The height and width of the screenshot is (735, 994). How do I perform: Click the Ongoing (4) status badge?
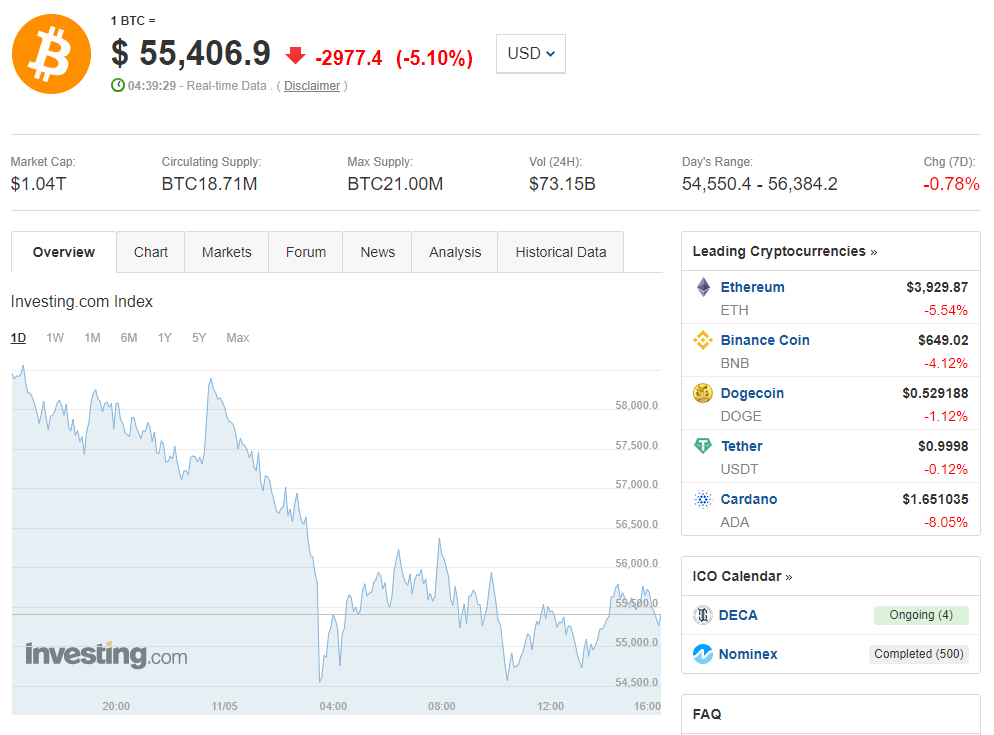pyautogui.click(x=921, y=615)
